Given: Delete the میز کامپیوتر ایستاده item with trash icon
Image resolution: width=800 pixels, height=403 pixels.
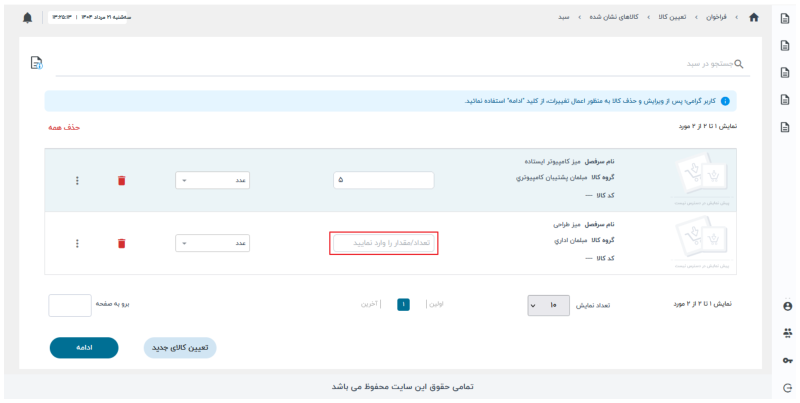Looking at the screenshot, I should coord(121,181).
